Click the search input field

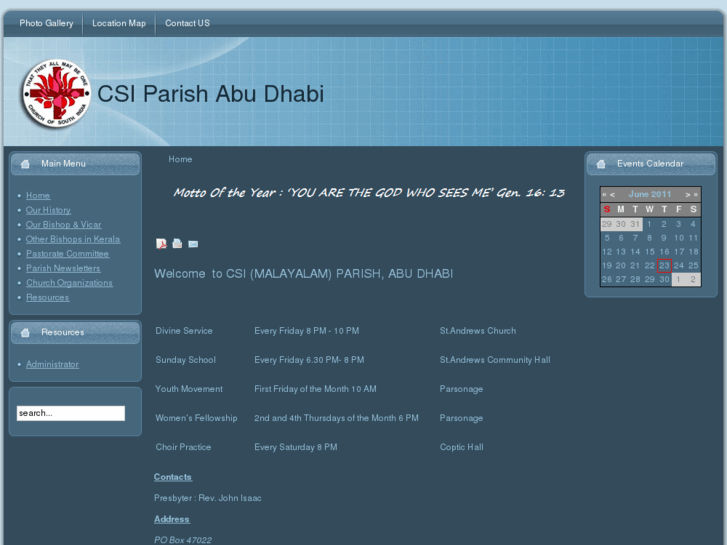click(x=71, y=413)
